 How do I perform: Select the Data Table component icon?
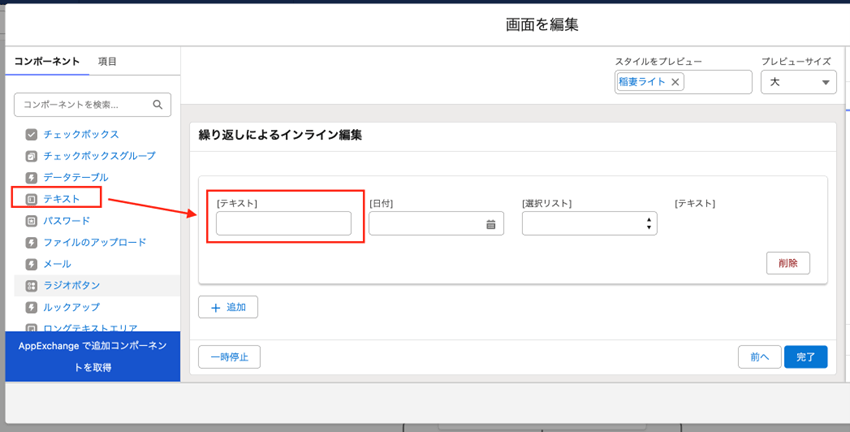(32, 178)
